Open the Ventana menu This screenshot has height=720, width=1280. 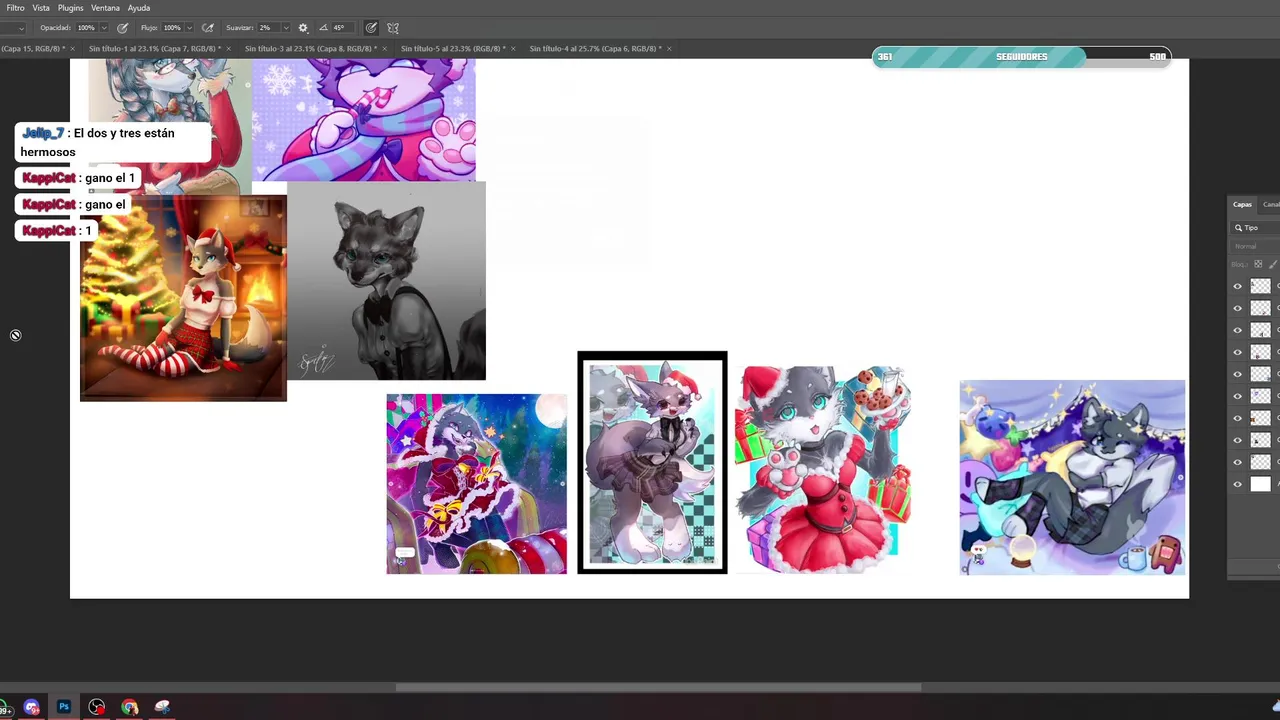[105, 8]
